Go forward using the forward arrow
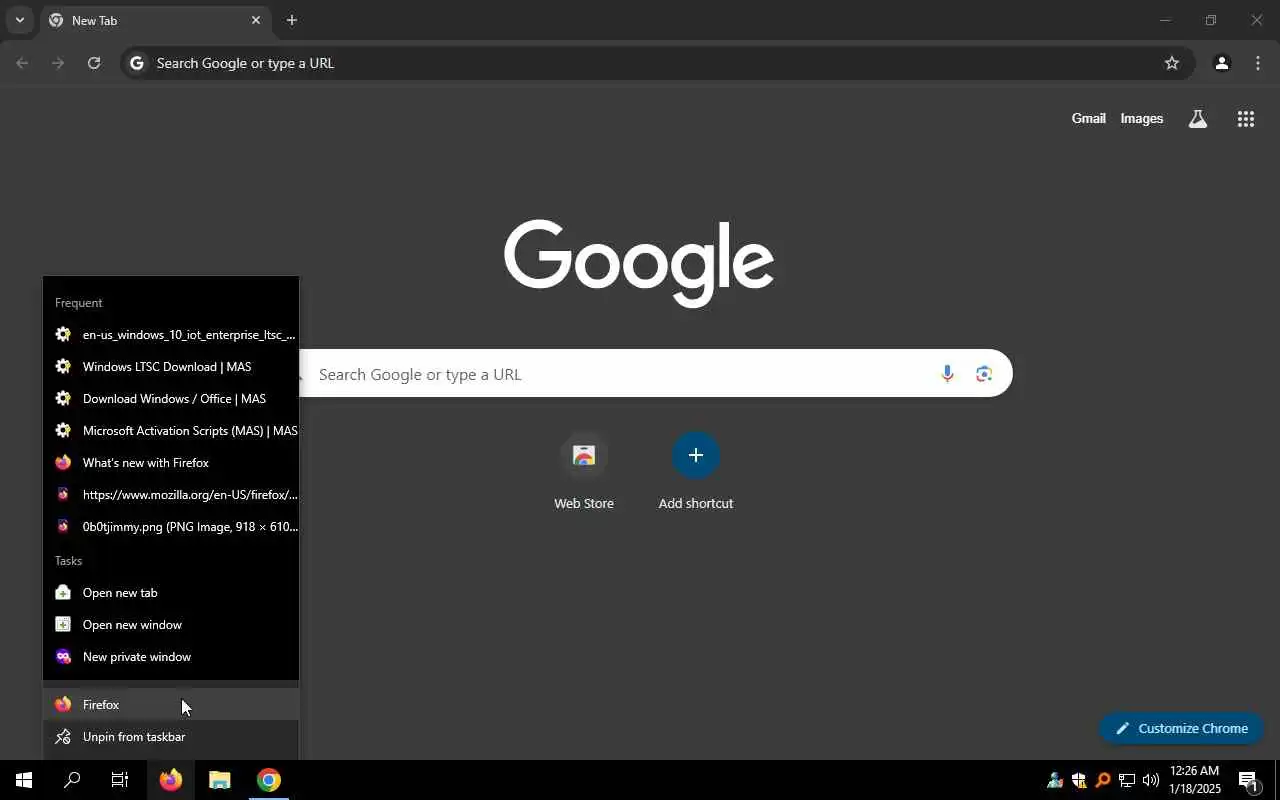 [58, 63]
